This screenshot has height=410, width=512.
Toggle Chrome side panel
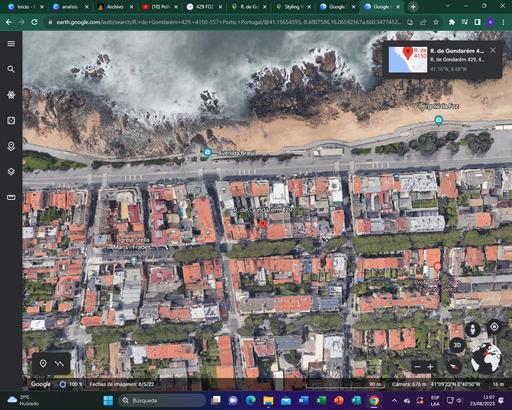click(477, 22)
